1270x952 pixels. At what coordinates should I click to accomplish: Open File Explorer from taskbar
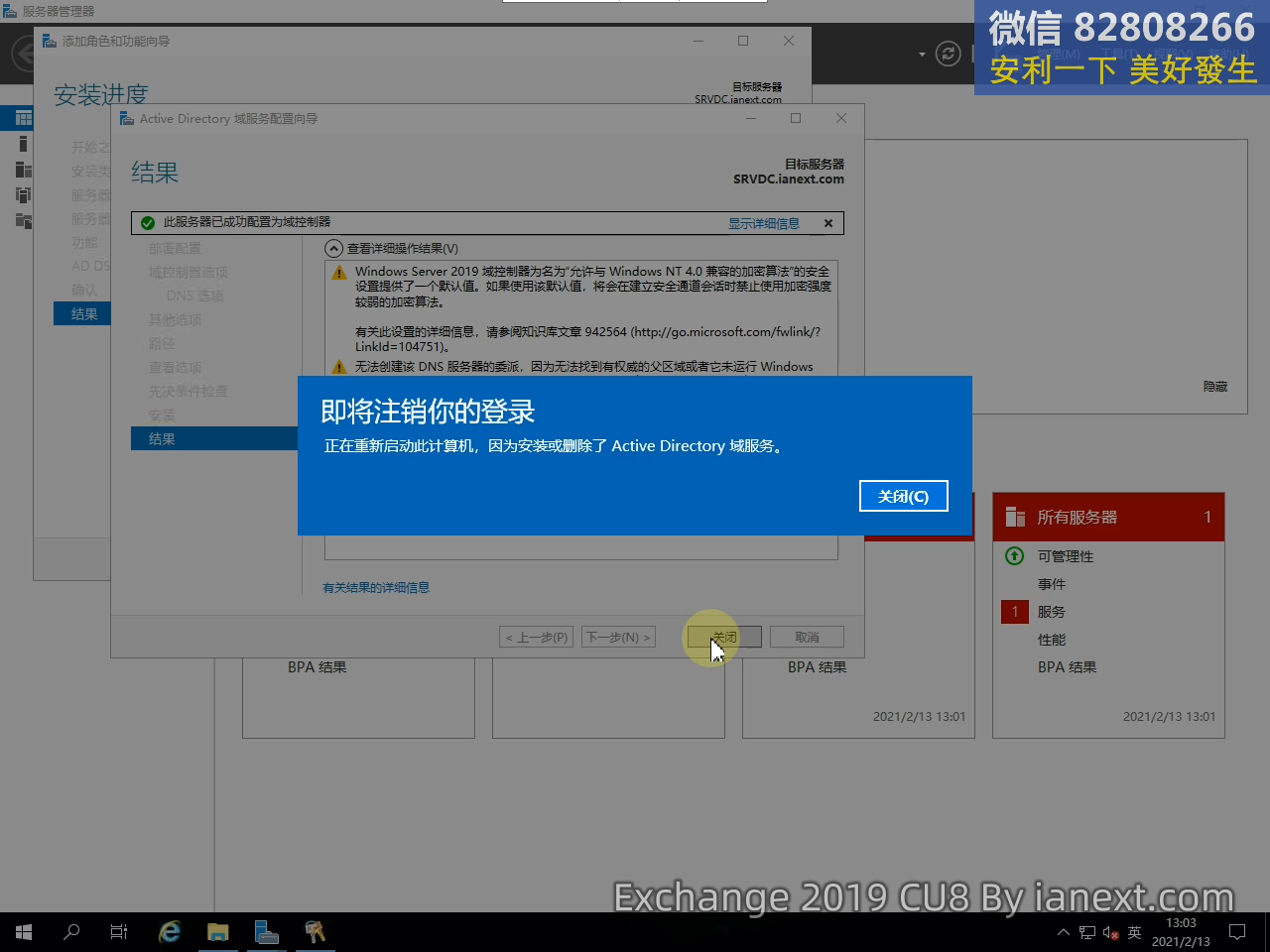[x=217, y=932]
